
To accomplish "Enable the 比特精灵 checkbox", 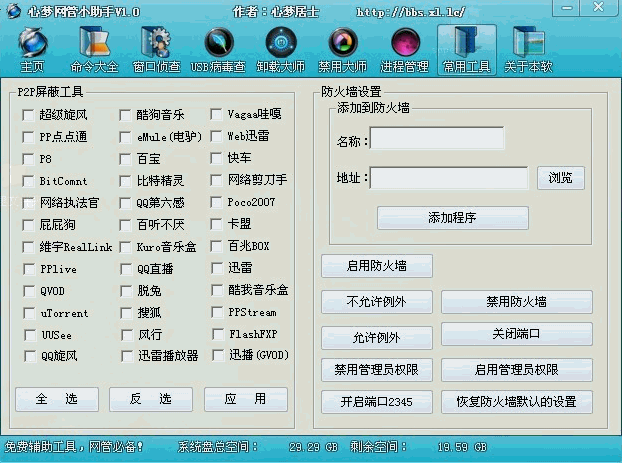I will [125, 181].
